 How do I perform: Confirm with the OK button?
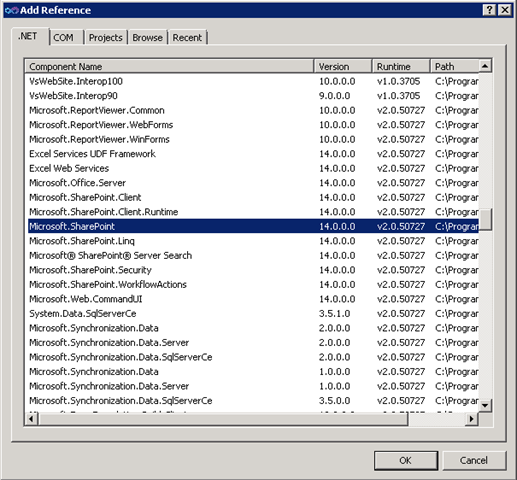click(406, 461)
